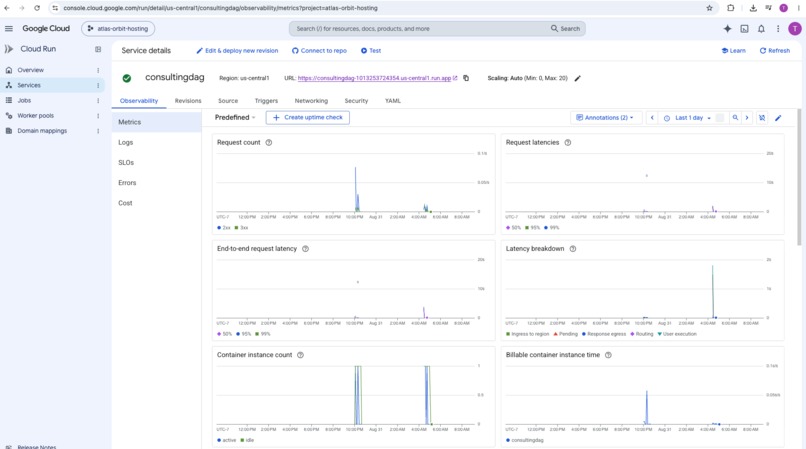Open the Annotations (2) dropdown
806x449 pixels.
[604, 118]
